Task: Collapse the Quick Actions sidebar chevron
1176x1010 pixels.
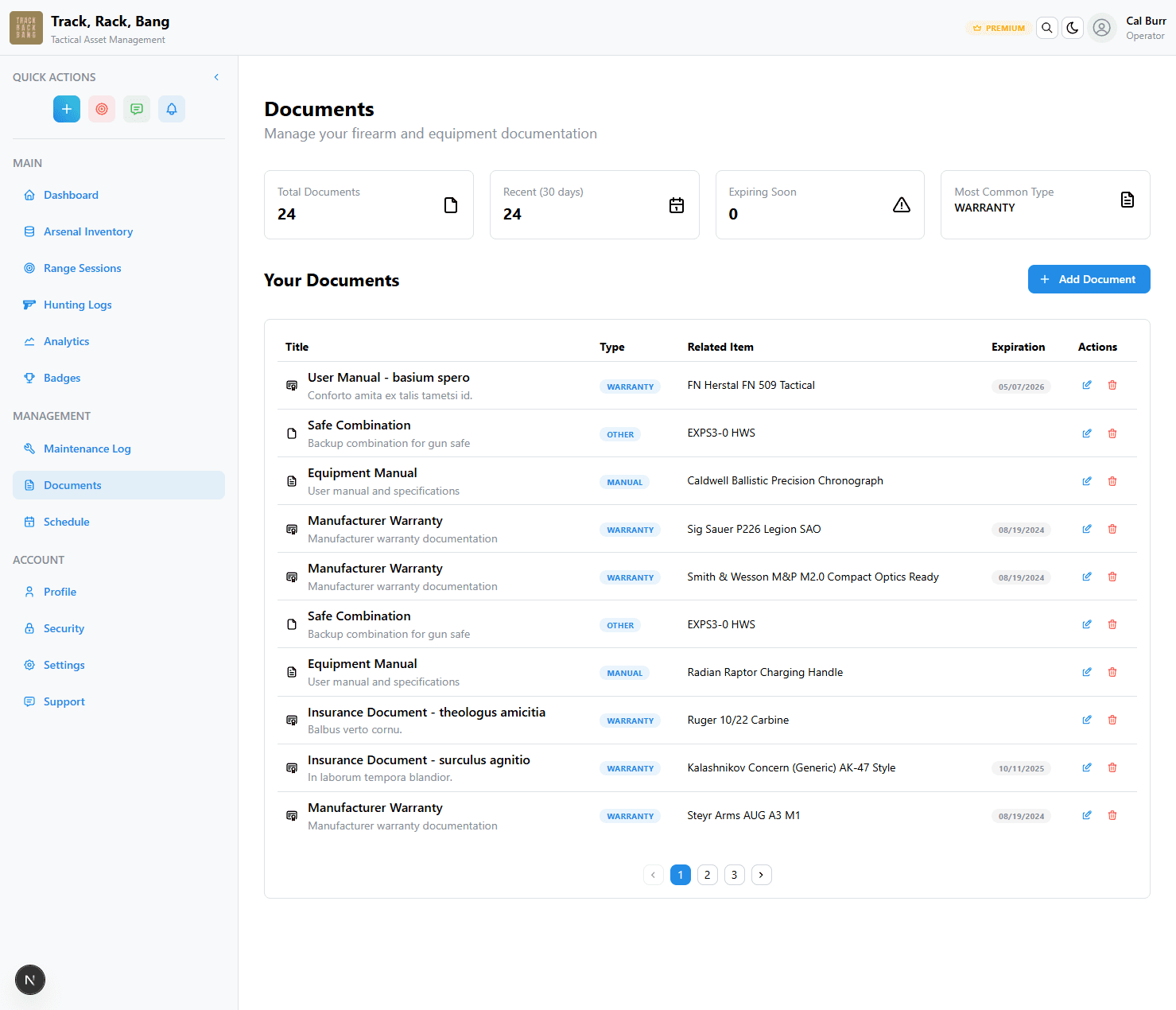Action: click(x=216, y=77)
